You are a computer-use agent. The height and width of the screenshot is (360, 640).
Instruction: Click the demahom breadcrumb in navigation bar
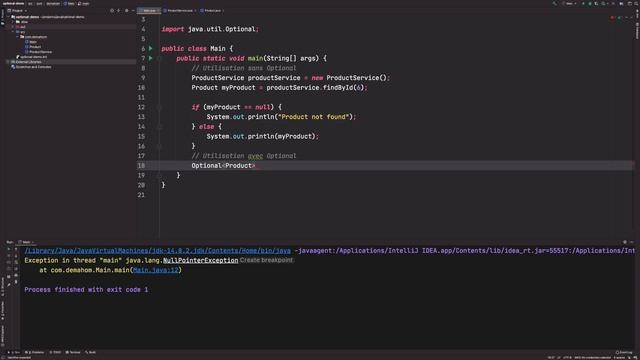(53, 3)
